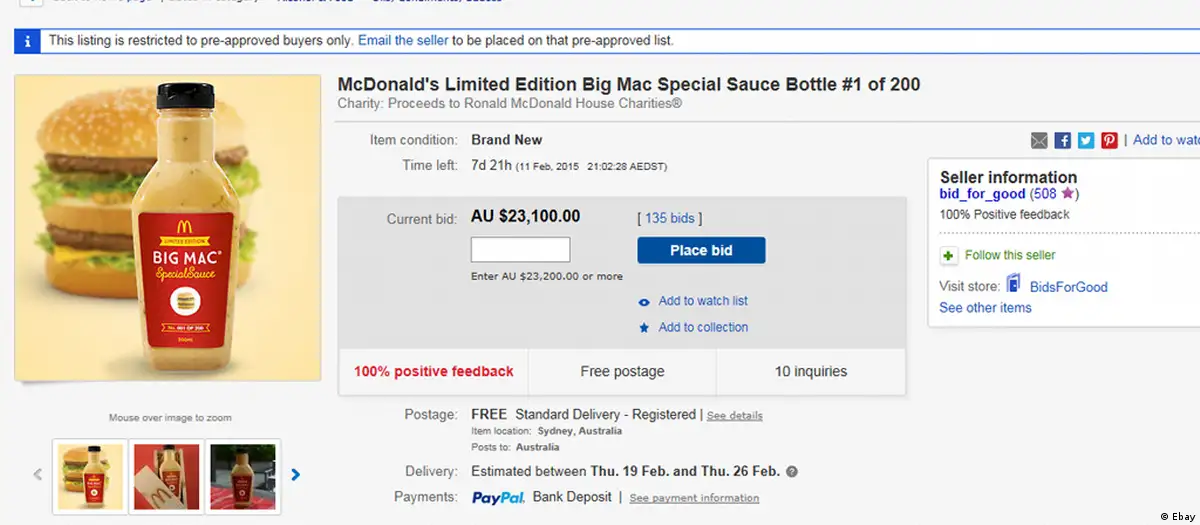Screen dimensions: 1200x525
Task: Show previous thumbnails with left arrow
Action: click(x=38, y=475)
